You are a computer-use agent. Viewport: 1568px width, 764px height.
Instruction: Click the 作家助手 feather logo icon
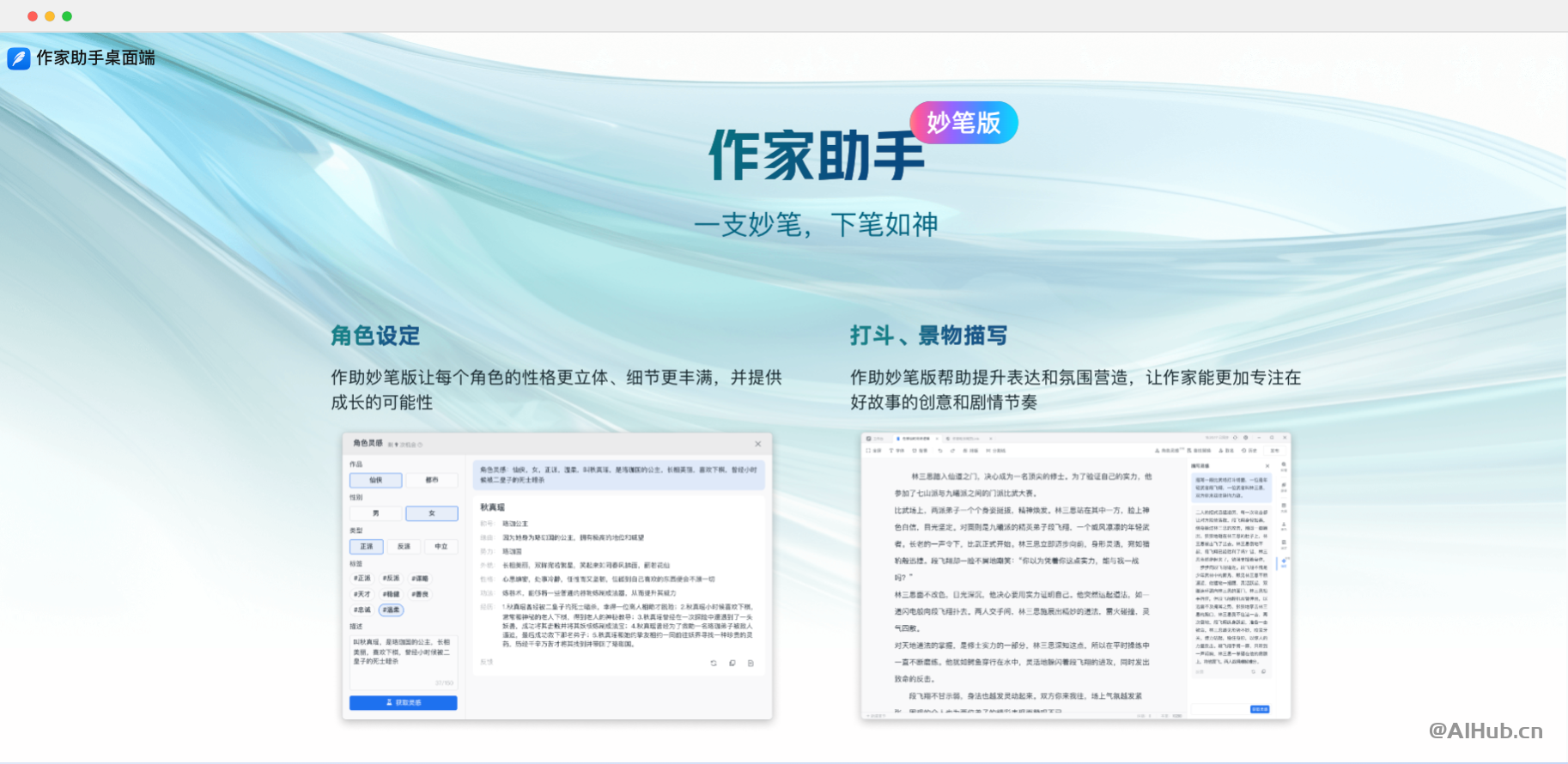(x=19, y=58)
